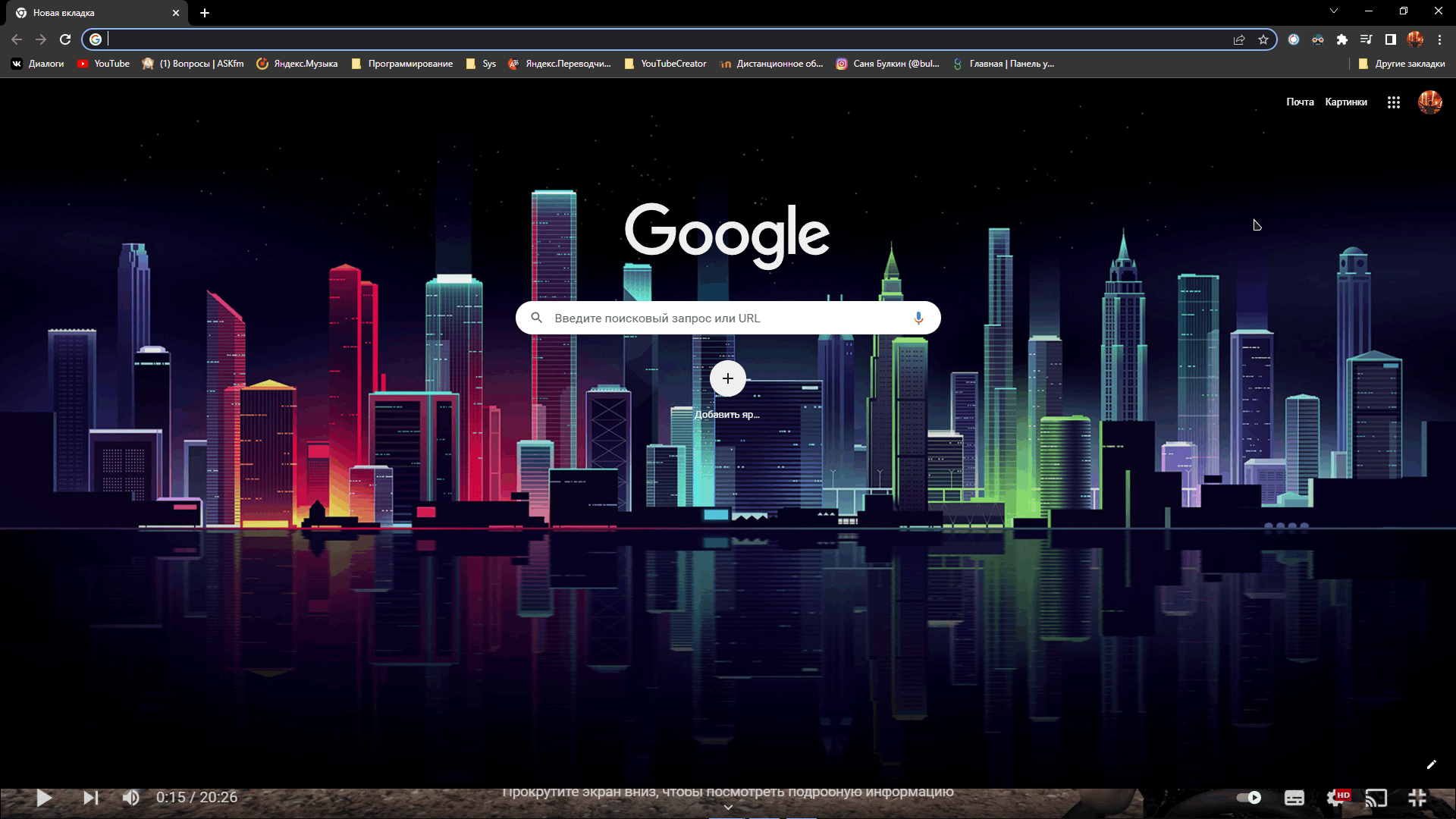Click the video time display 0:15 / 20:26
Viewport: 1456px width, 819px height.
[197, 798]
